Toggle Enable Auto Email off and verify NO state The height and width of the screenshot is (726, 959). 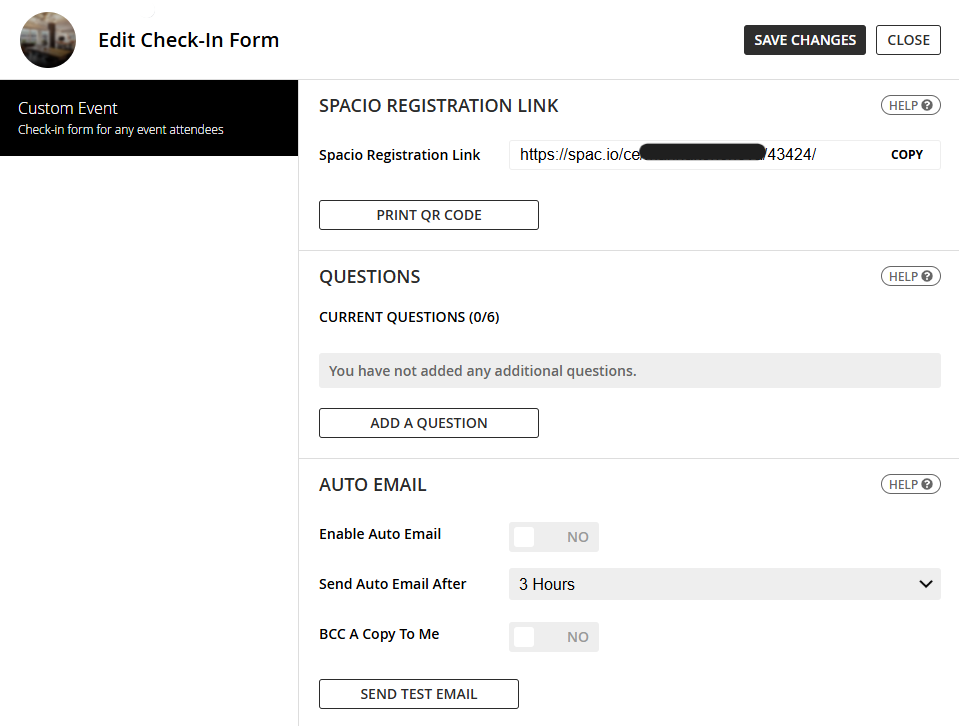coord(553,537)
